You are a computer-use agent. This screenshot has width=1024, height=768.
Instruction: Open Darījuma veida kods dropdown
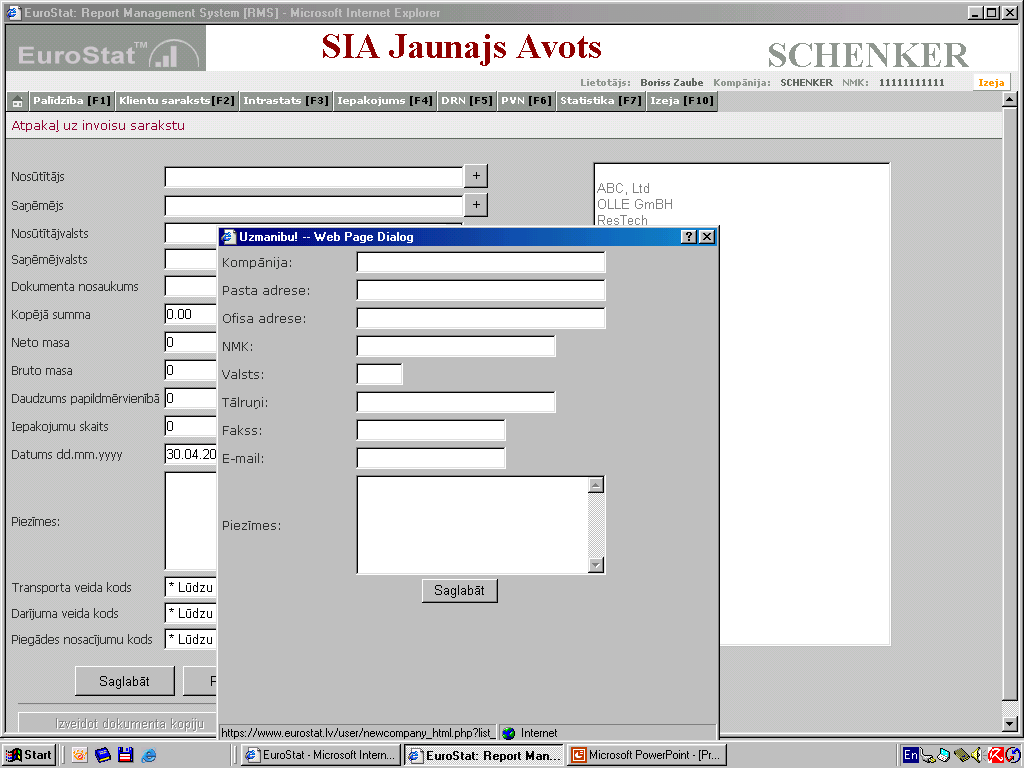[x=191, y=613]
